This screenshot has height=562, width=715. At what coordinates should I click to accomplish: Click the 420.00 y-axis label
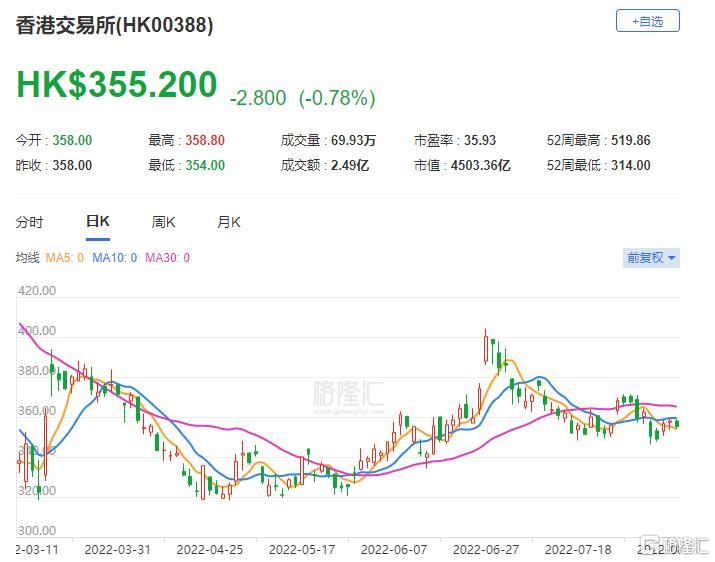pos(37,291)
